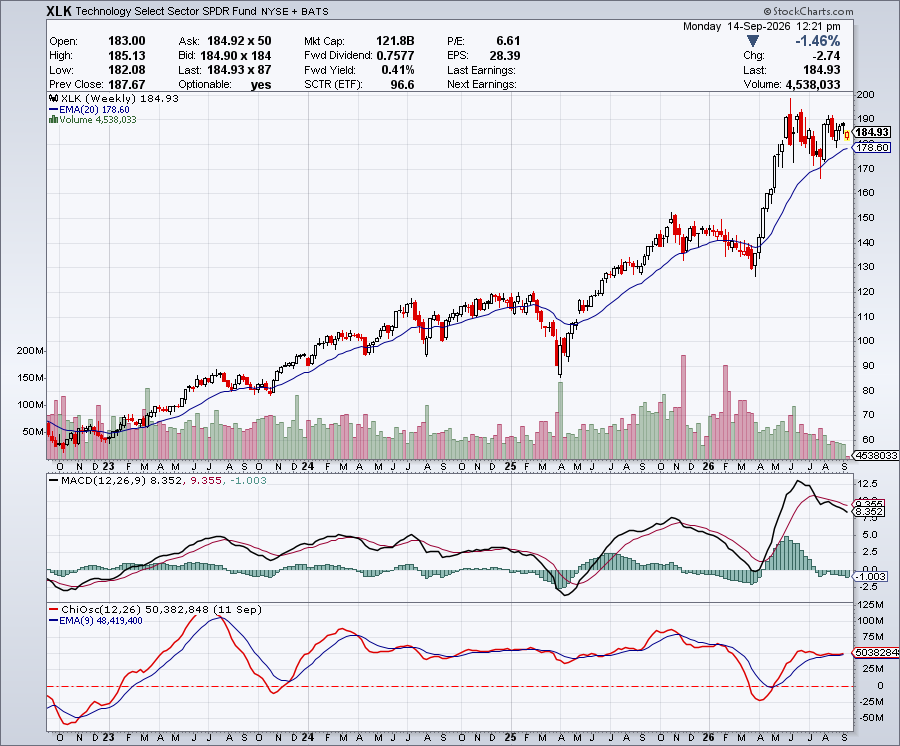Click the MACD histogram value -1.003 in legend
The image size is (900, 746).
[x=248, y=480]
